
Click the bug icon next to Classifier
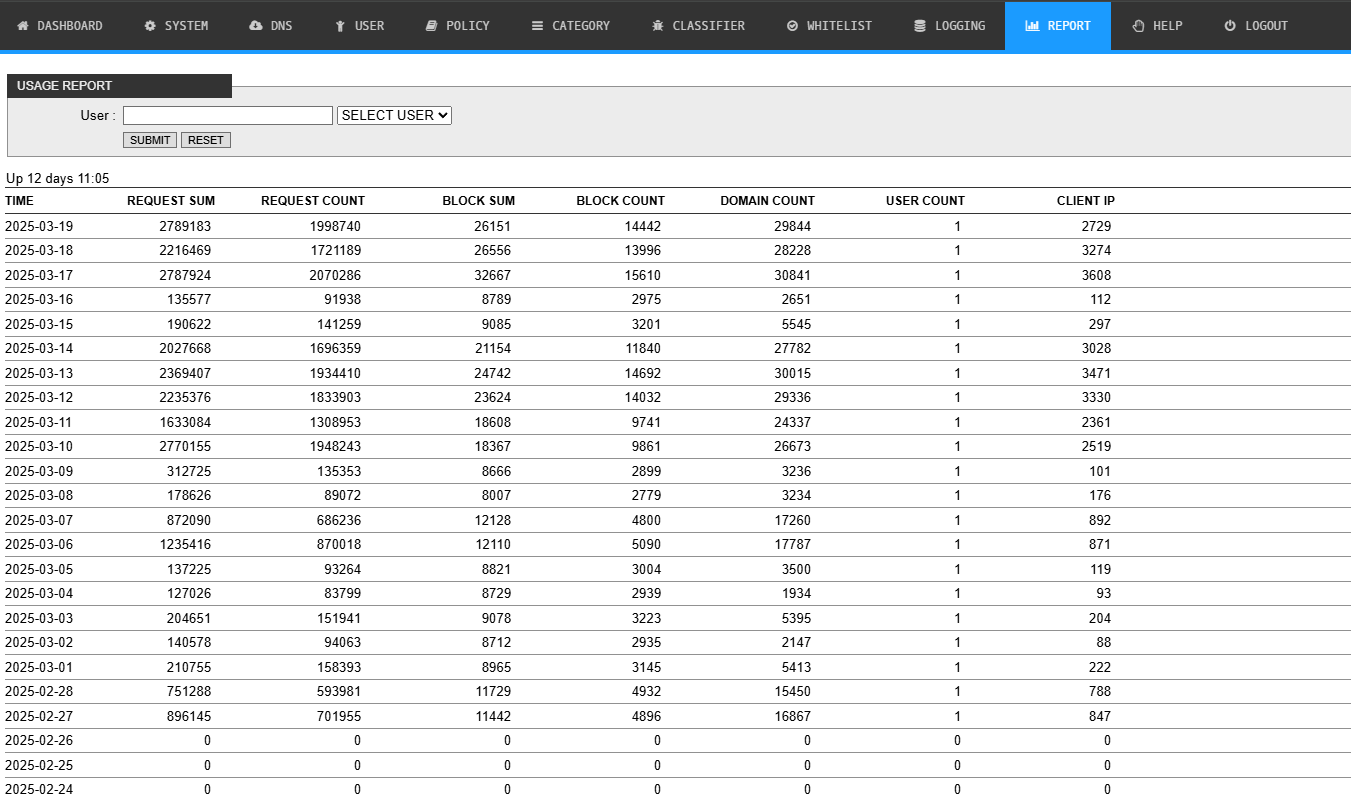[x=657, y=26]
